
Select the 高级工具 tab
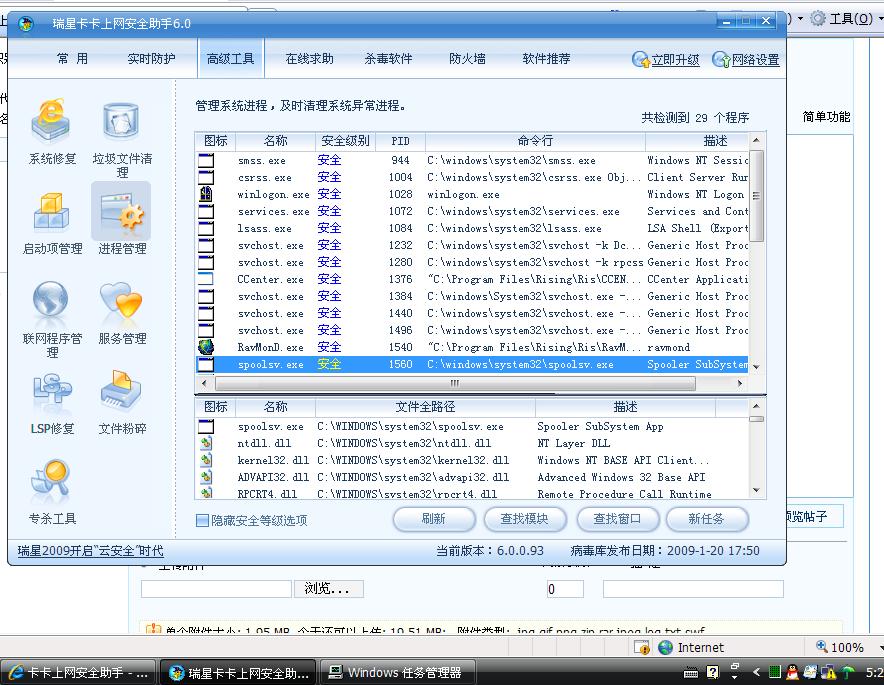(x=231, y=59)
